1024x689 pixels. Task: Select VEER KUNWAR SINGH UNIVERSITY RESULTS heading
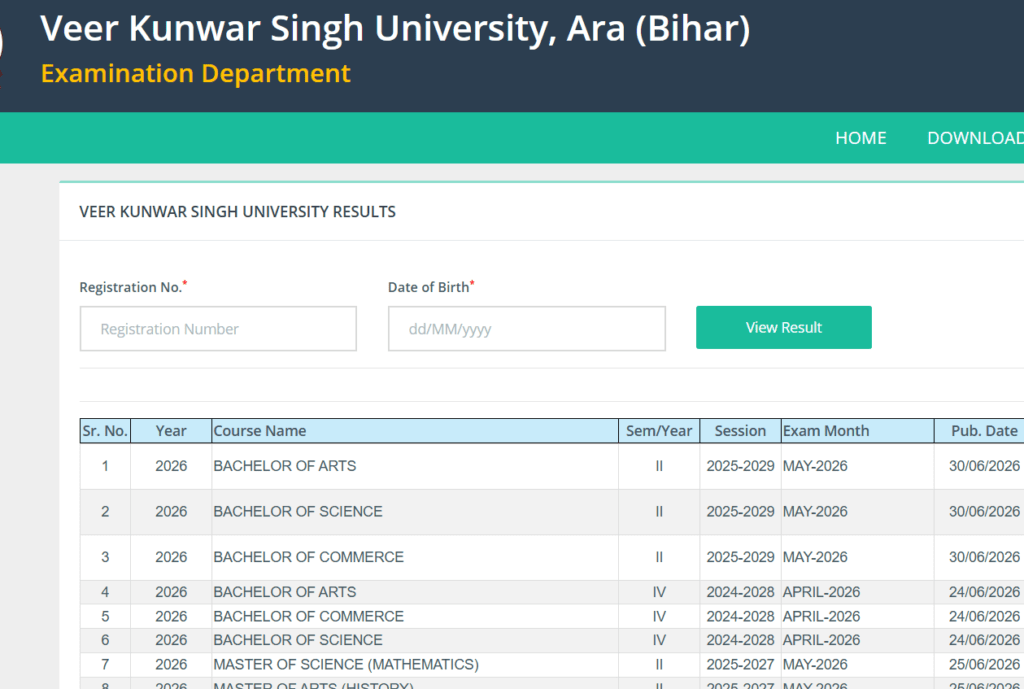[x=237, y=212]
